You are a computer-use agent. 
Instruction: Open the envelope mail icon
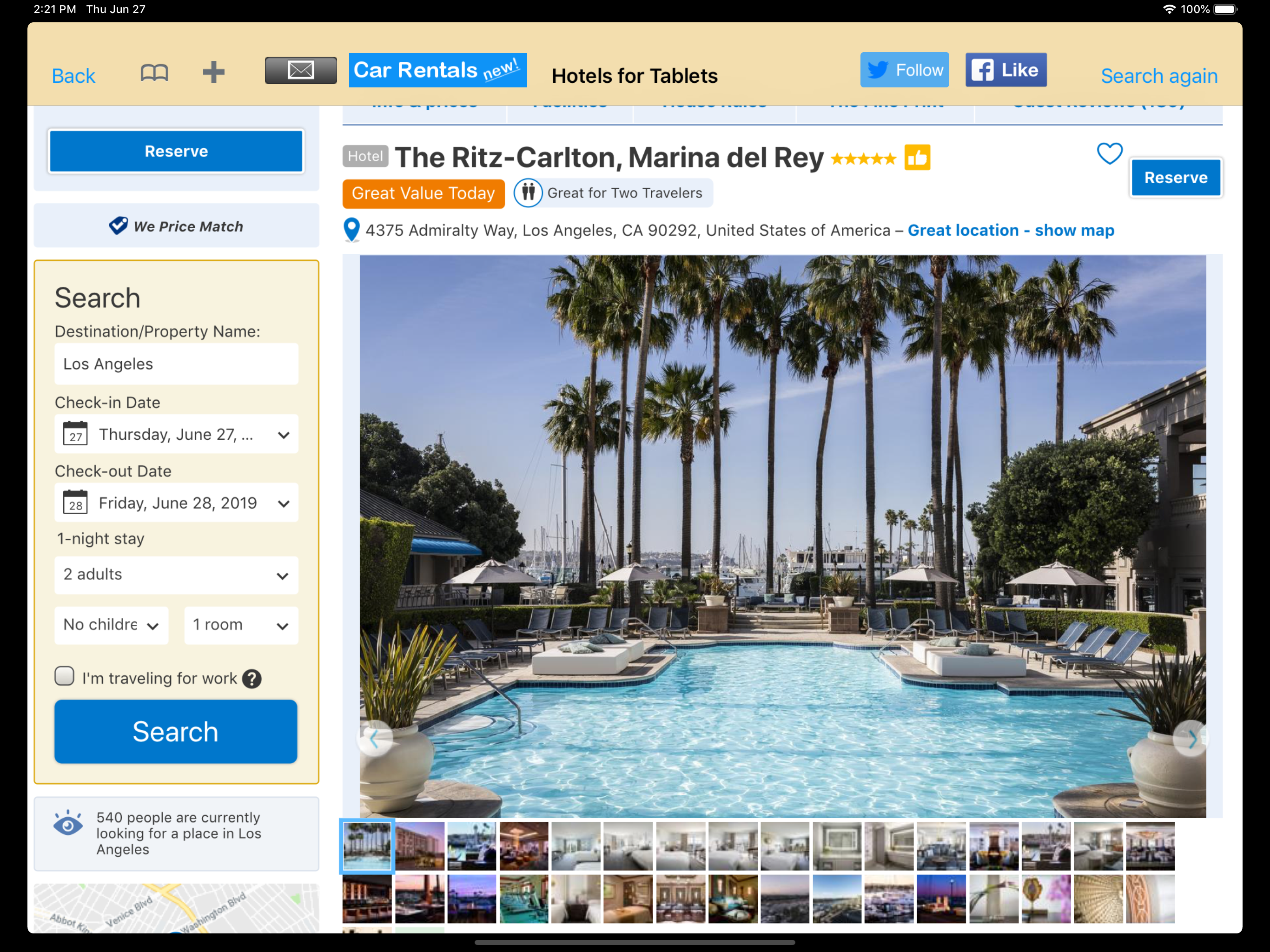click(300, 71)
